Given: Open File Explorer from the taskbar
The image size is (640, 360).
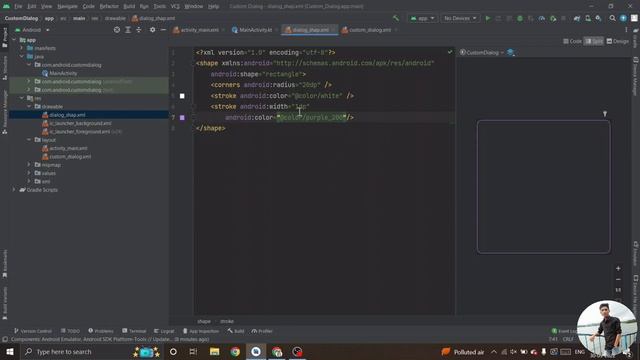Looking at the screenshot, I should click(214, 352).
